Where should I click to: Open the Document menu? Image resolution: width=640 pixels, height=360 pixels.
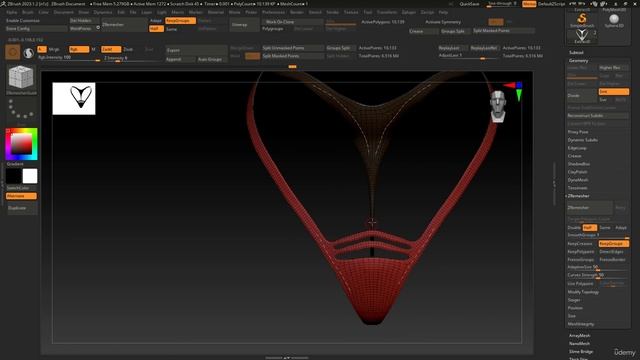point(64,12)
